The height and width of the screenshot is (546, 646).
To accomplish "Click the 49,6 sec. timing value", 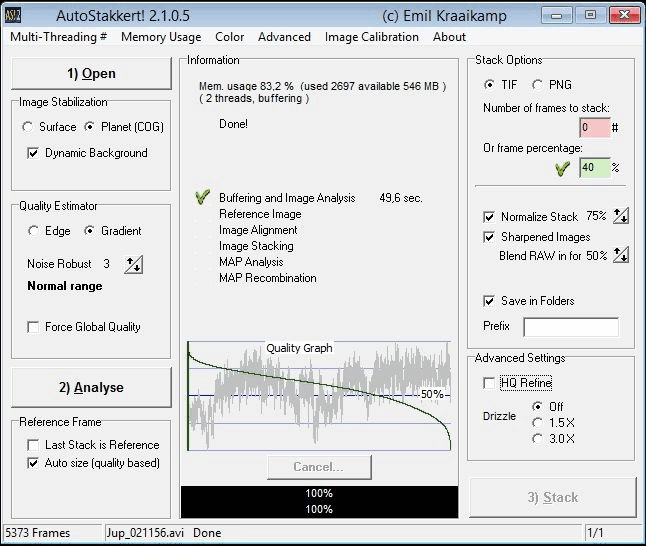I will 400,198.
